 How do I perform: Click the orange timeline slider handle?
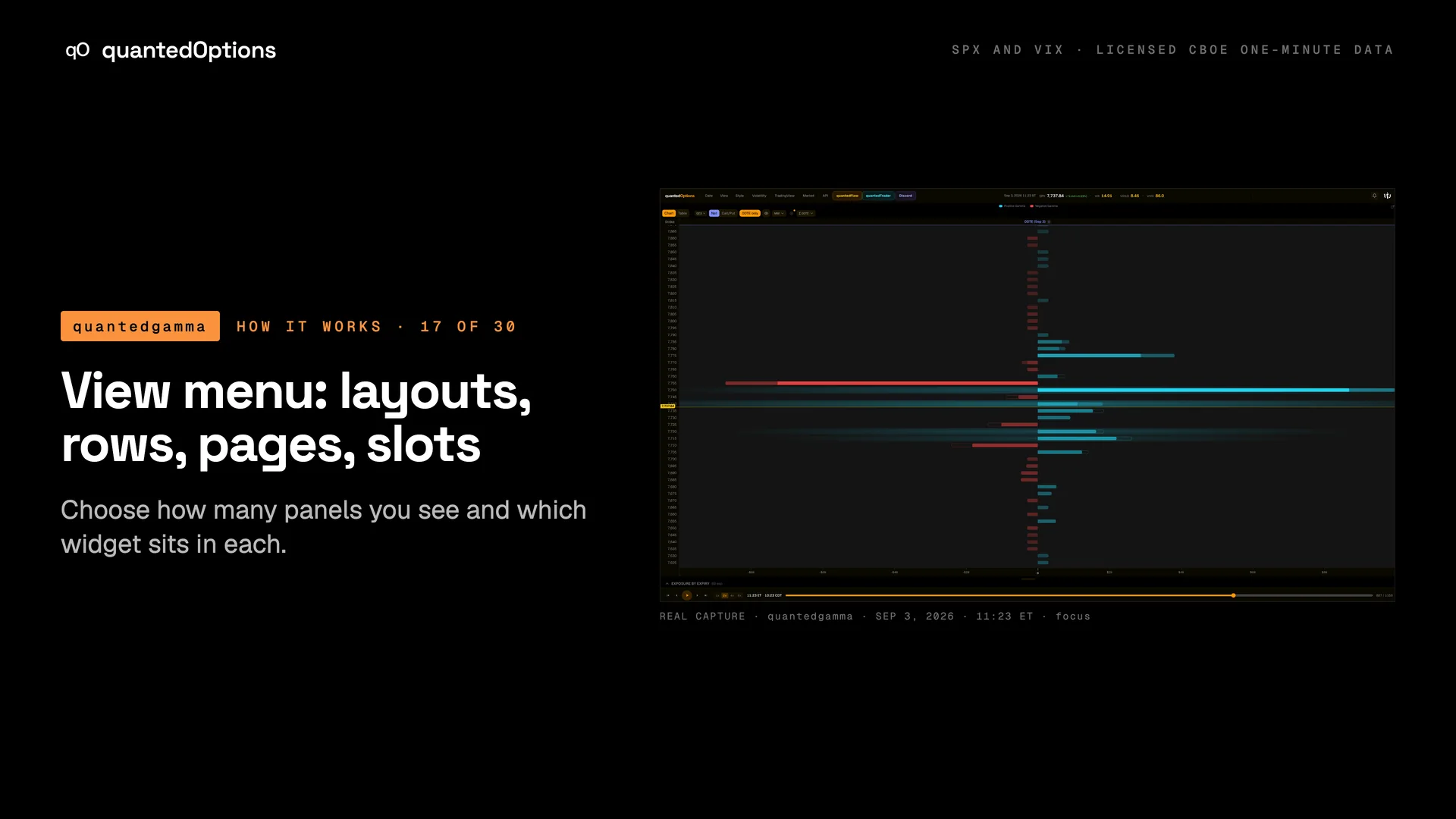coord(1234,595)
